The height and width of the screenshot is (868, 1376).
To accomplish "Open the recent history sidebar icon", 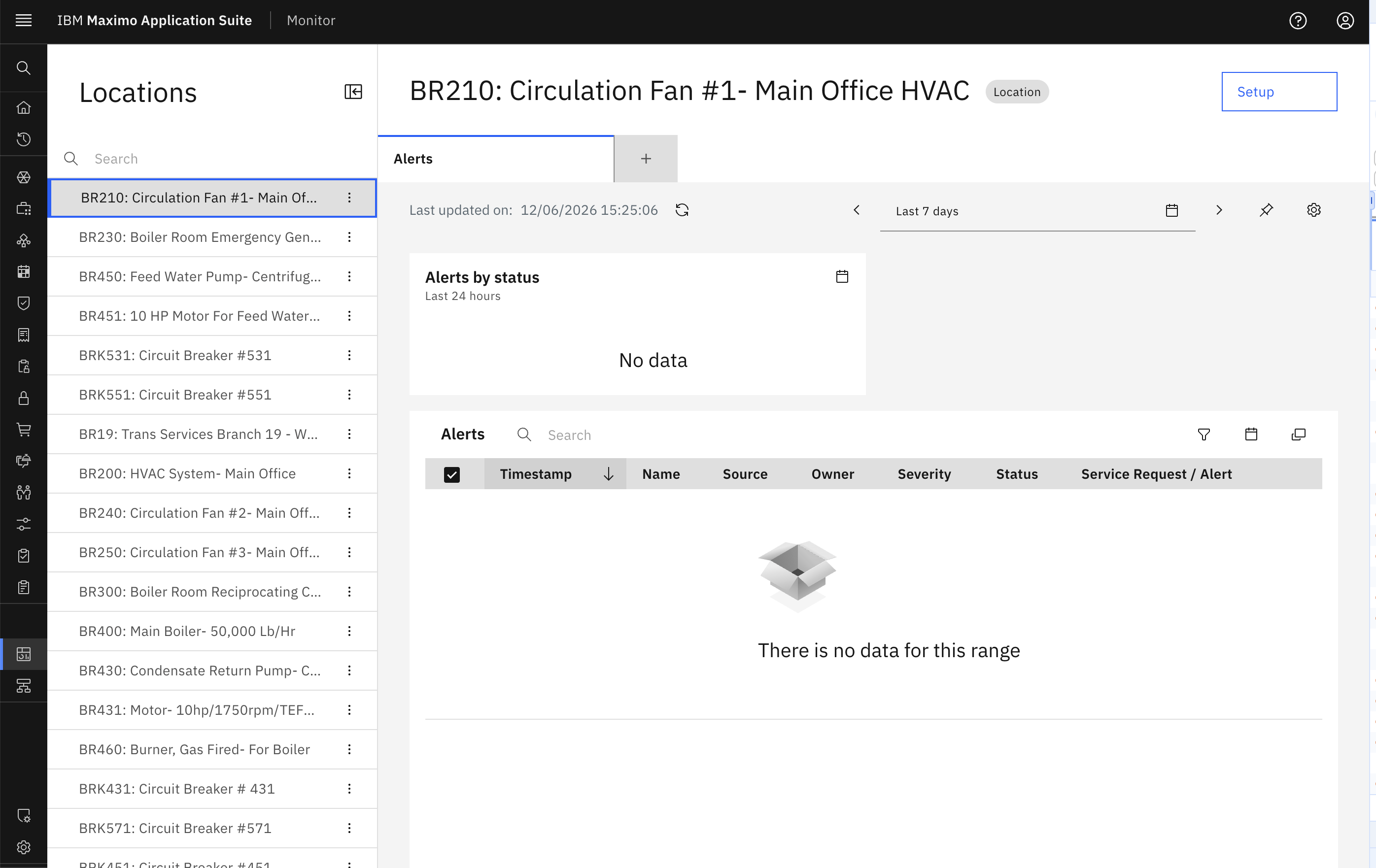I will (x=24, y=139).
